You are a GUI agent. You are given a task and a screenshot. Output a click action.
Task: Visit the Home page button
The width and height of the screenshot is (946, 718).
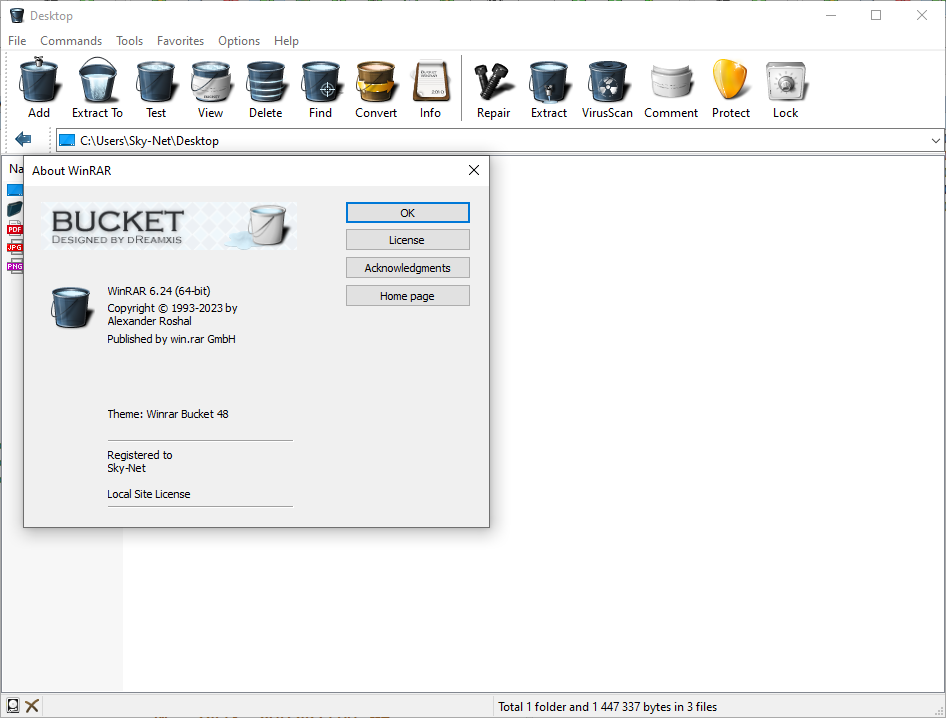point(408,296)
